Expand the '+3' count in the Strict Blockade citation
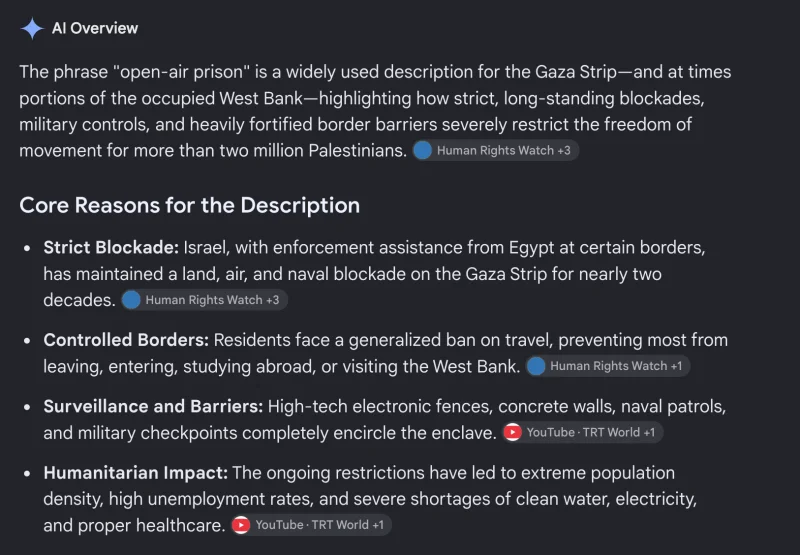This screenshot has width=800, height=555. pos(272,300)
